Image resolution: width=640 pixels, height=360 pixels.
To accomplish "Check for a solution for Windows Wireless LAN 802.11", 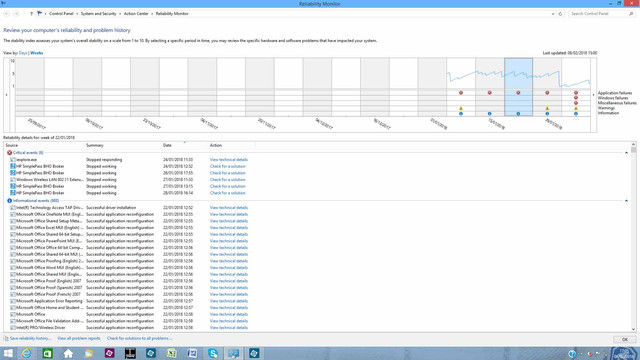I will 227,180.
